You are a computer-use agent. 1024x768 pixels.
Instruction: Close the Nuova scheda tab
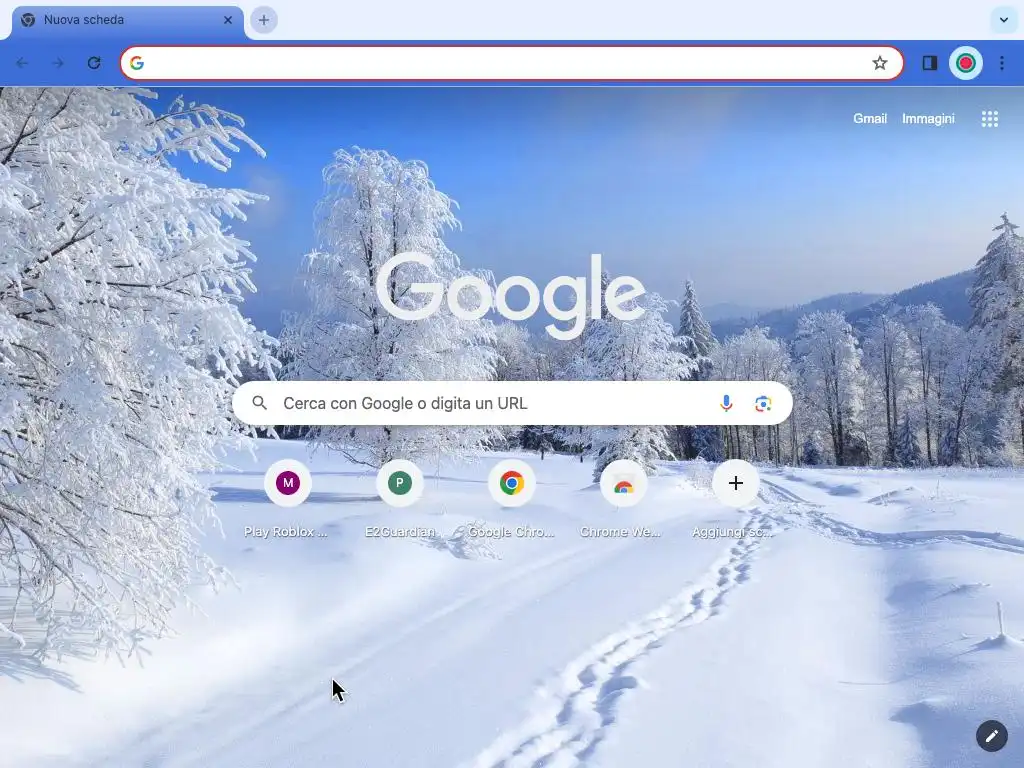click(227, 20)
